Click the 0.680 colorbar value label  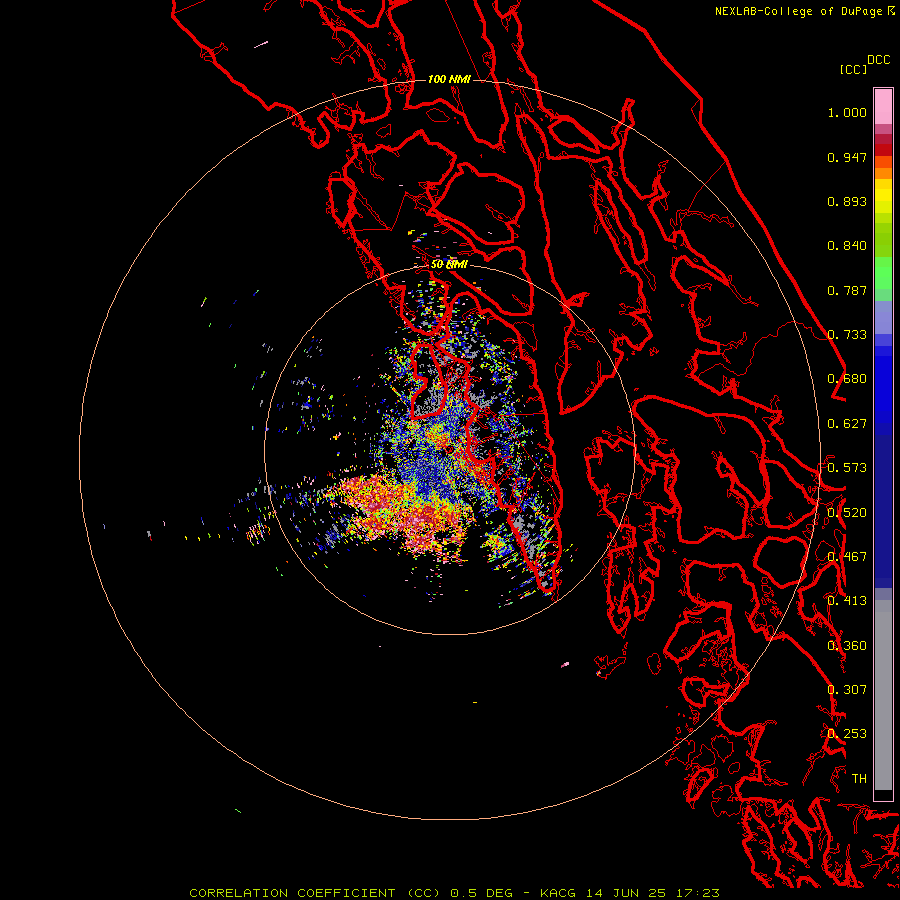(x=847, y=379)
